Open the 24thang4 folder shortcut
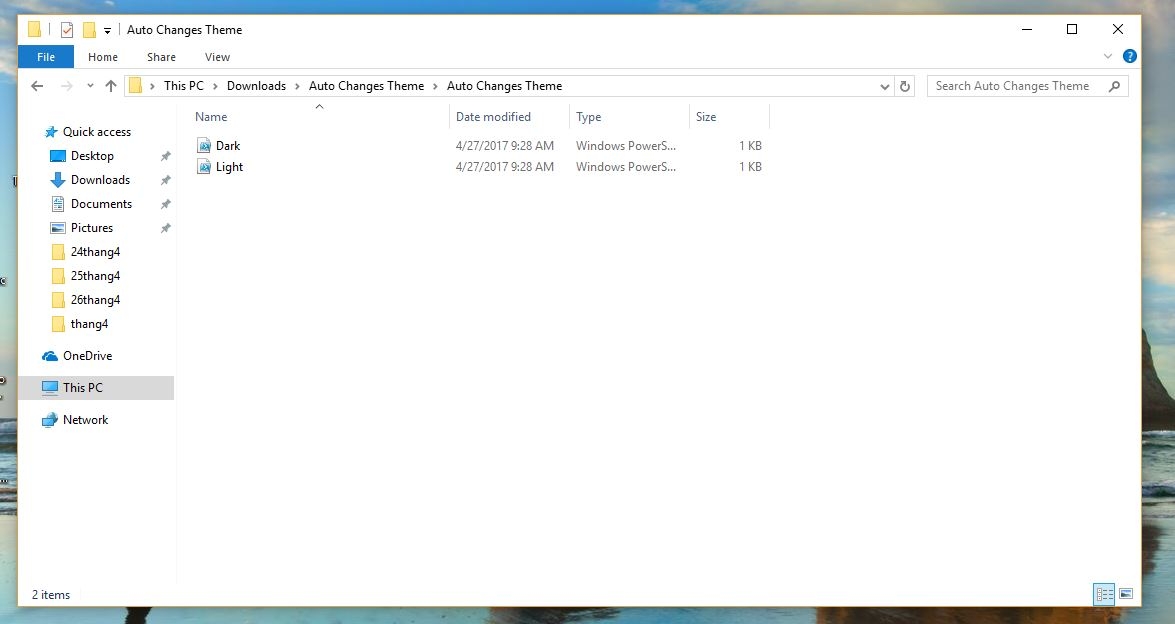 [95, 252]
